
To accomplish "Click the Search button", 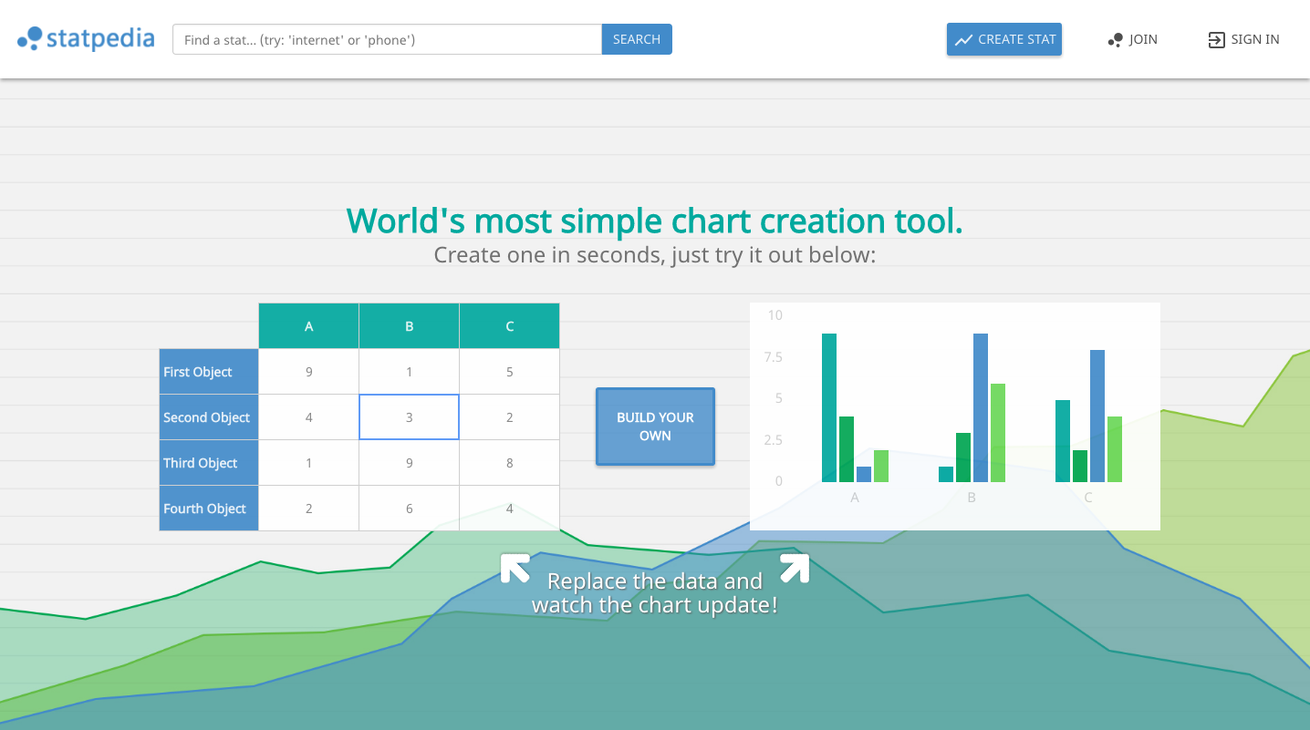I will [637, 39].
